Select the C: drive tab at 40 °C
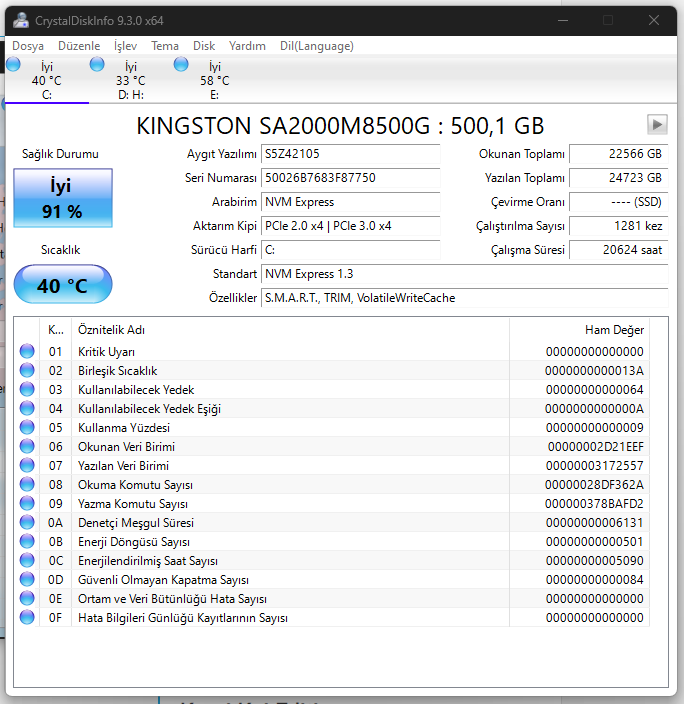This screenshot has width=684, height=704. [47, 80]
